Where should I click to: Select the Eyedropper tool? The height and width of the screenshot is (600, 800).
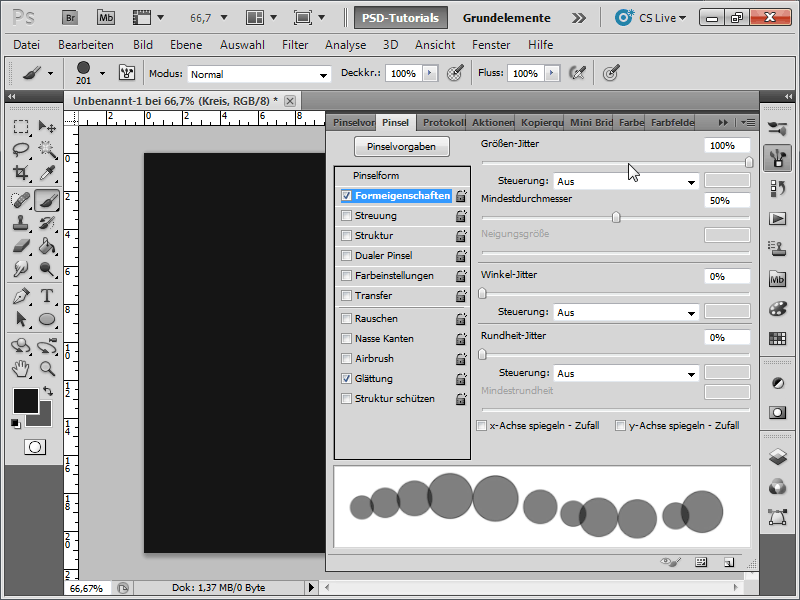coord(47,172)
